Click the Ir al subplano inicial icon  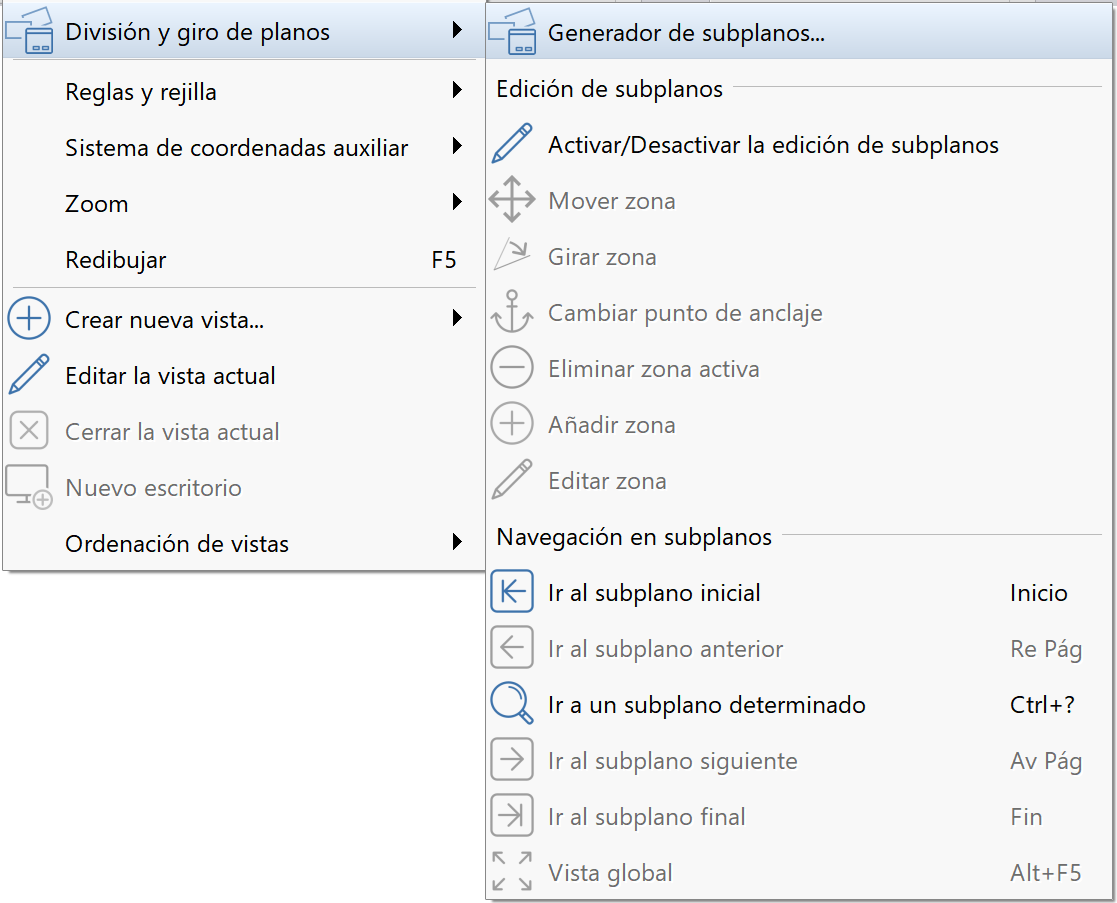point(512,592)
